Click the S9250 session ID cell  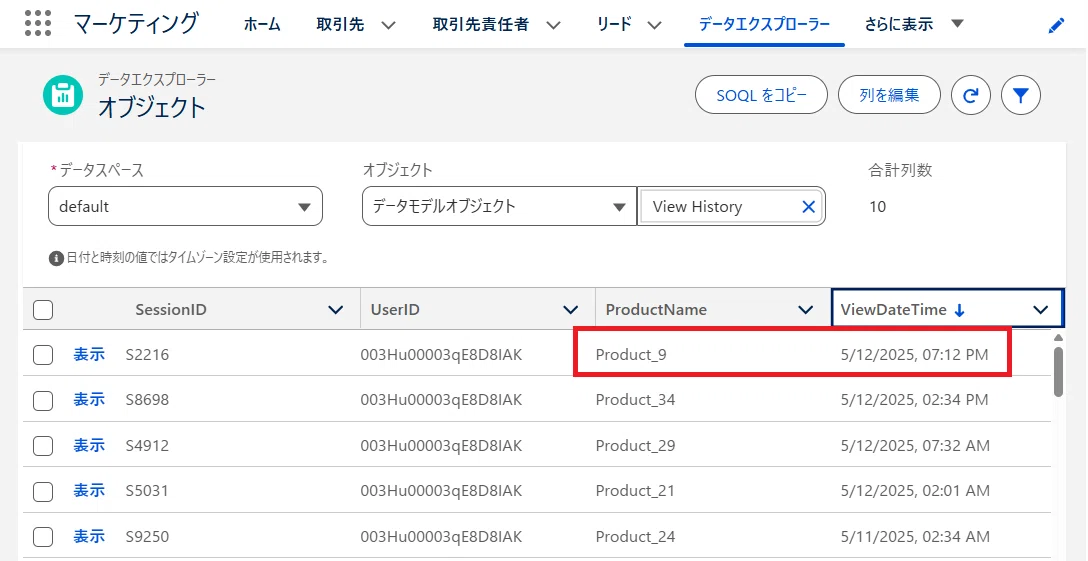pyautogui.click(x=147, y=537)
